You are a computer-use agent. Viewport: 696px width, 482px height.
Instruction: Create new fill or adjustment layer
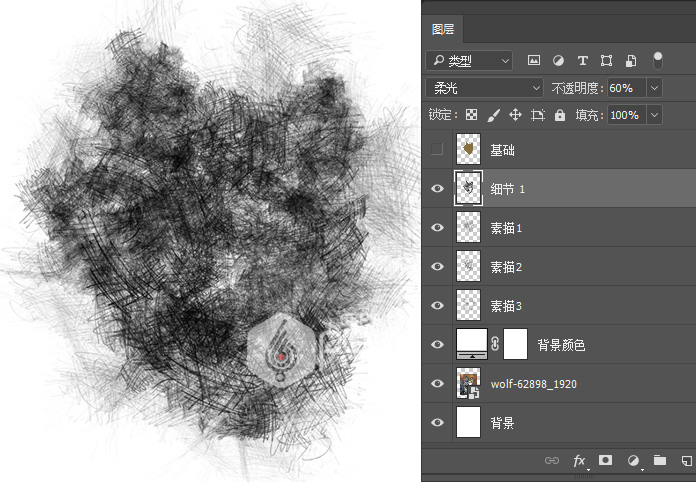[633, 461]
